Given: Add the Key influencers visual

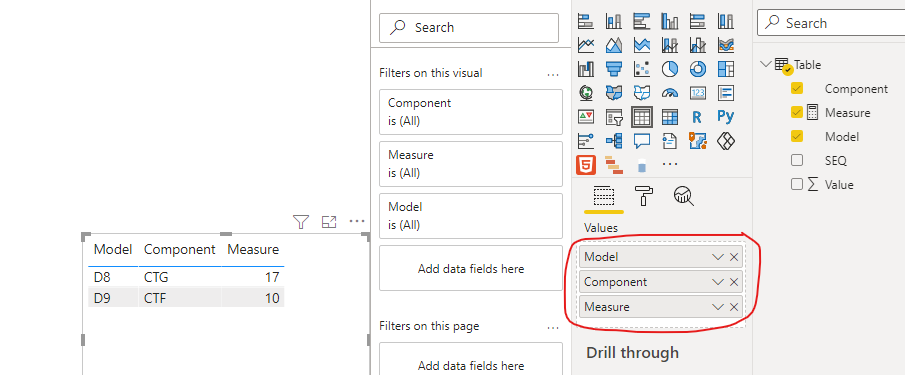Looking at the screenshot, I should [x=586, y=141].
